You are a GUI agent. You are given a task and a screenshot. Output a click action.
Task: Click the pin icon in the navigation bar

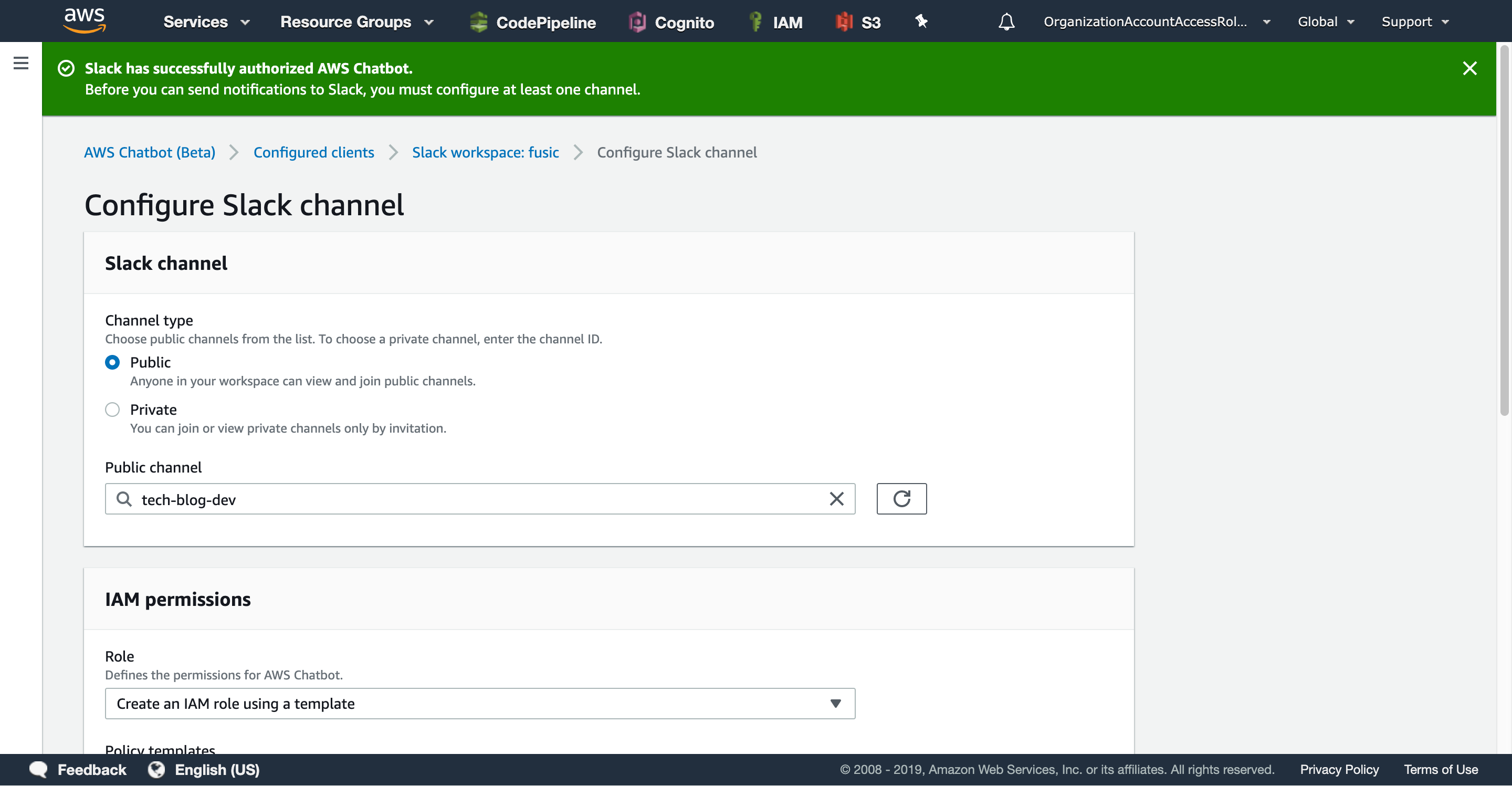click(x=920, y=22)
